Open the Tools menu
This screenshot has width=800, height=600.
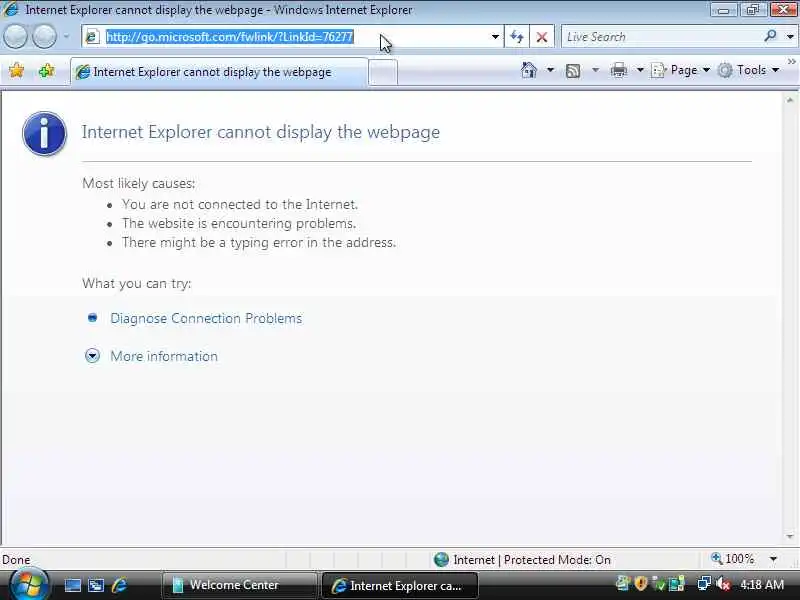point(748,70)
